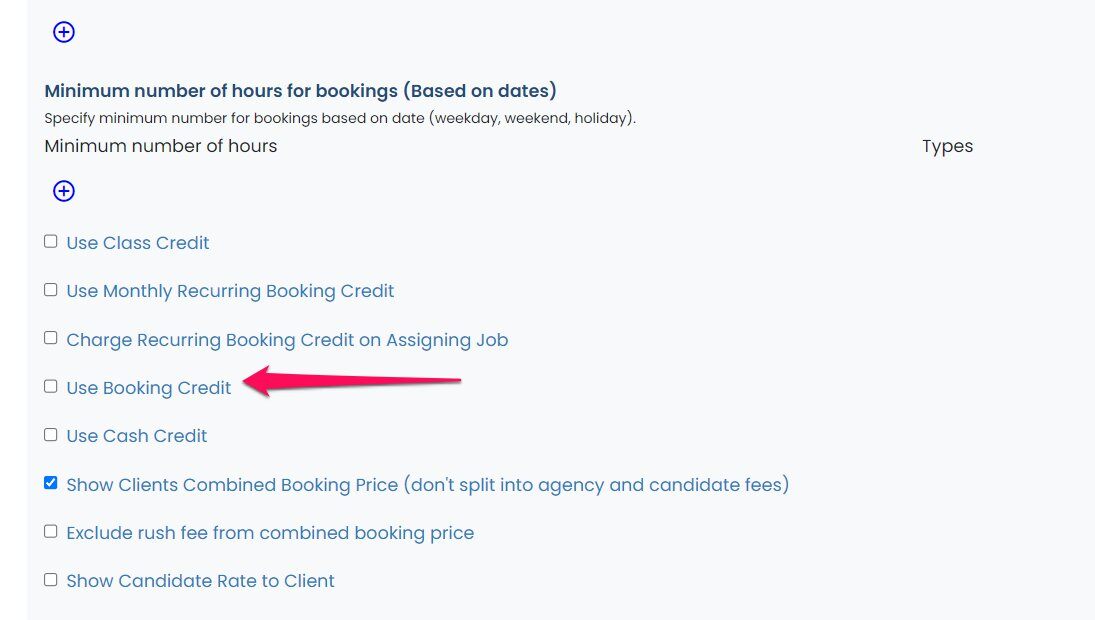Click the Show Candidate Rate to Client text
The image size is (1095, 620).
coord(200,581)
